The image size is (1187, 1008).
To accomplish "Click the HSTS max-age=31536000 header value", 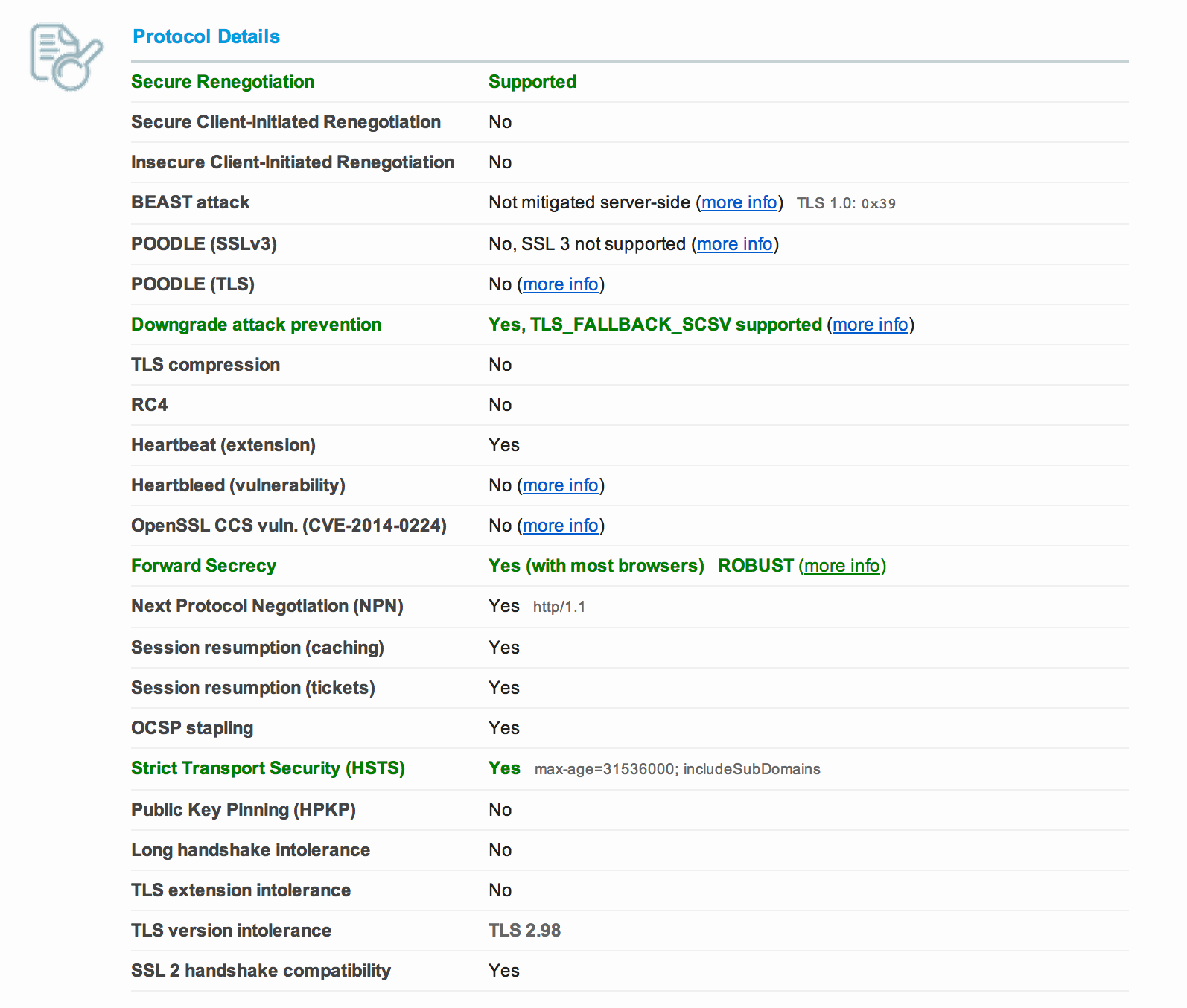I will (677, 769).
